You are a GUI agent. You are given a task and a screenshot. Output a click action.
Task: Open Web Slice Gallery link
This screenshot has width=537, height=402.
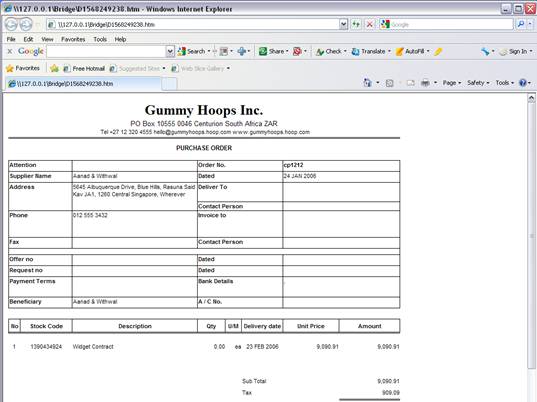pyautogui.click(x=198, y=68)
